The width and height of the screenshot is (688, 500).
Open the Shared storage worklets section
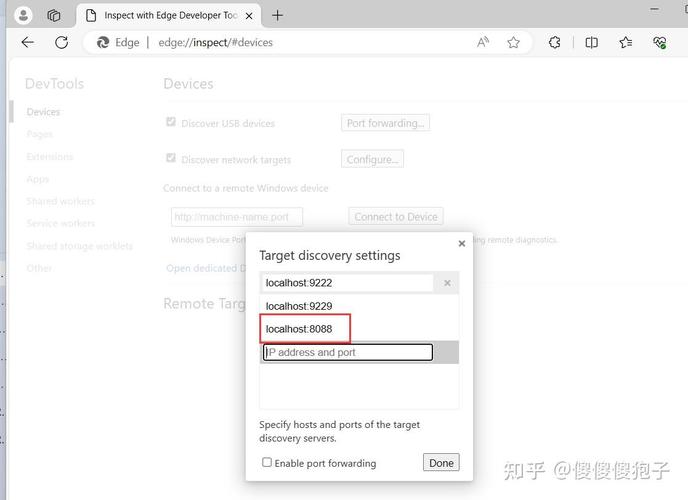pos(79,246)
